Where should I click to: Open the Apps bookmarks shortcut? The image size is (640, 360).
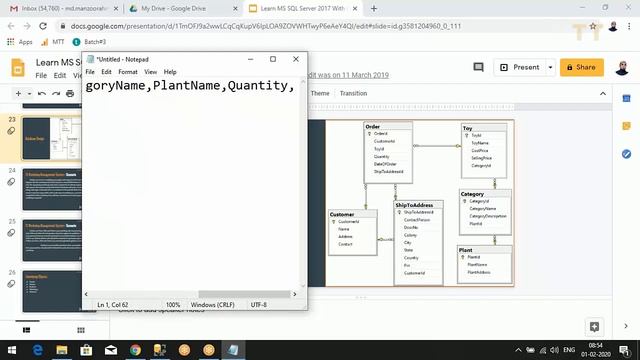[20, 42]
